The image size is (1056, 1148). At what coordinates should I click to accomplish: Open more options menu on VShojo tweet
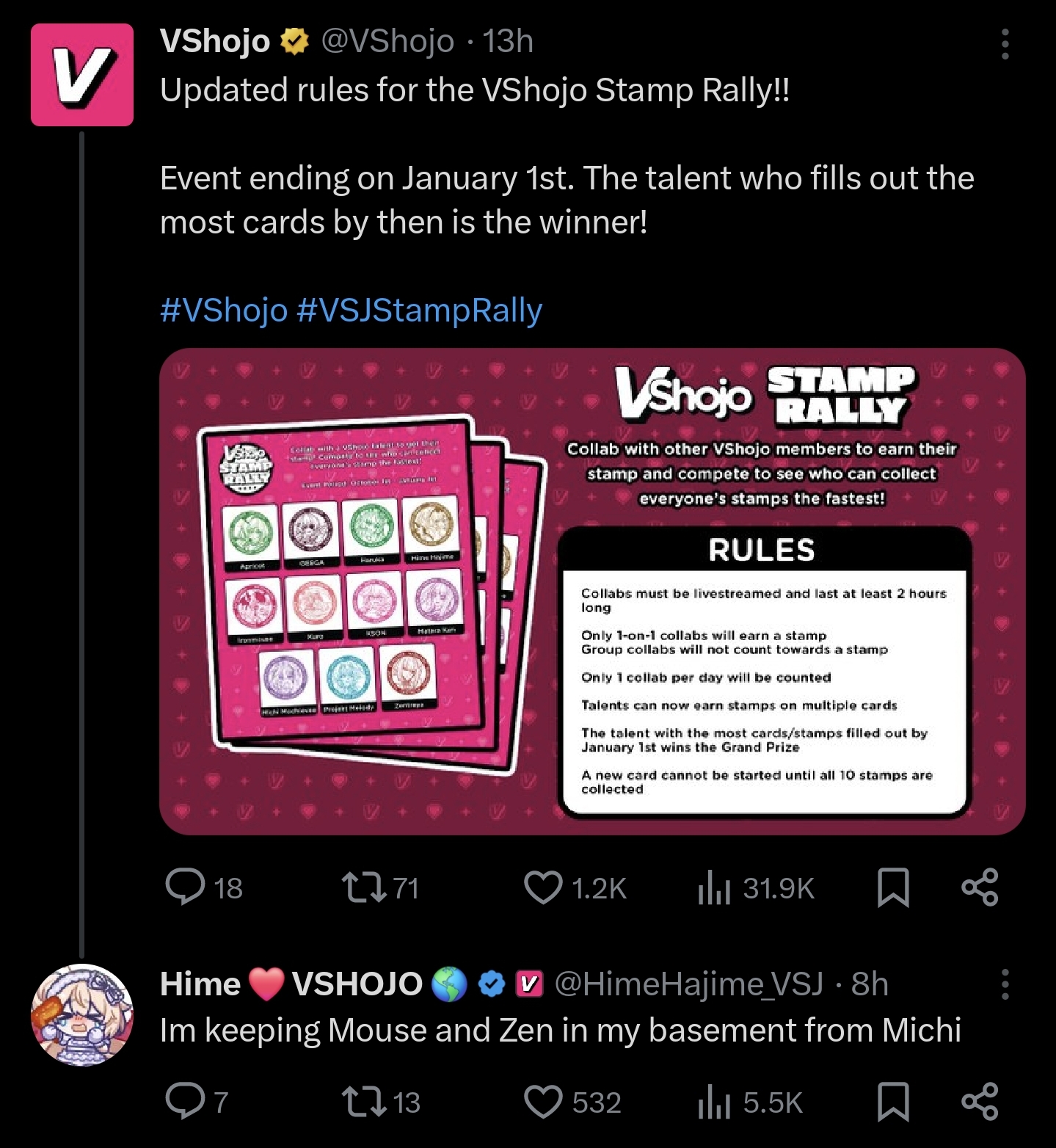coord(1005,44)
